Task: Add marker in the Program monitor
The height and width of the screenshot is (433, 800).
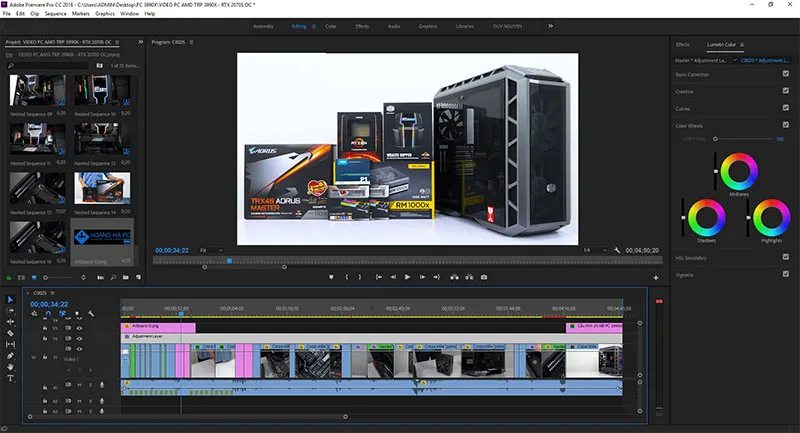Action: (x=331, y=277)
